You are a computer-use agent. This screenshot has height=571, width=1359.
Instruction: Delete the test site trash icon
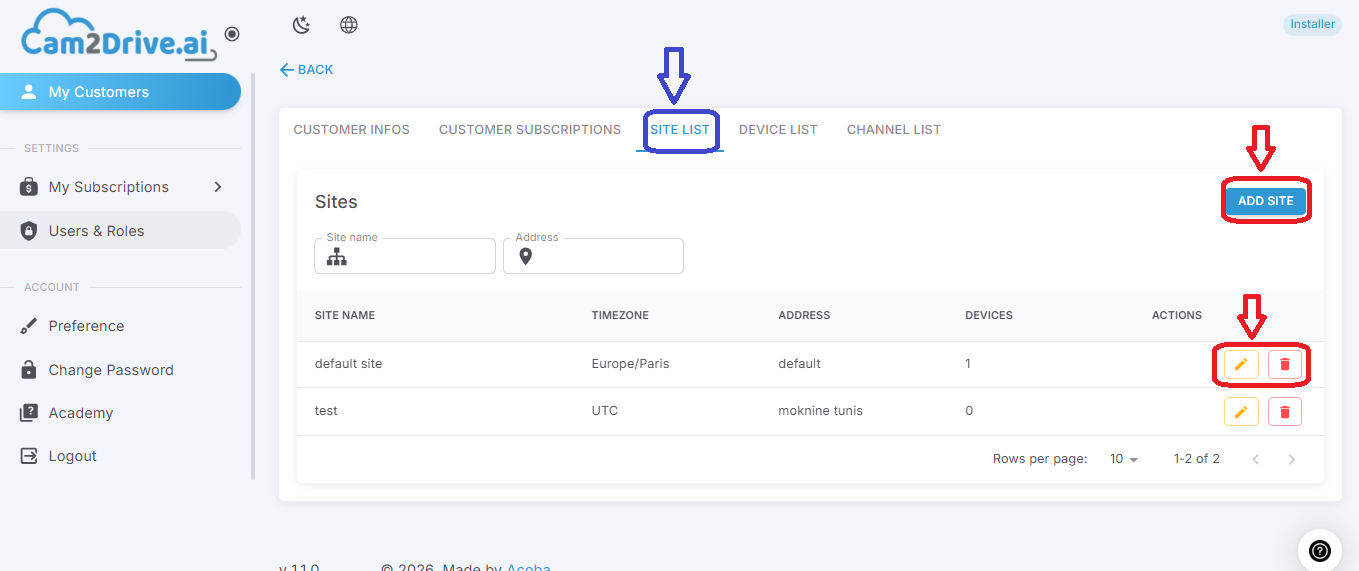pos(1285,411)
